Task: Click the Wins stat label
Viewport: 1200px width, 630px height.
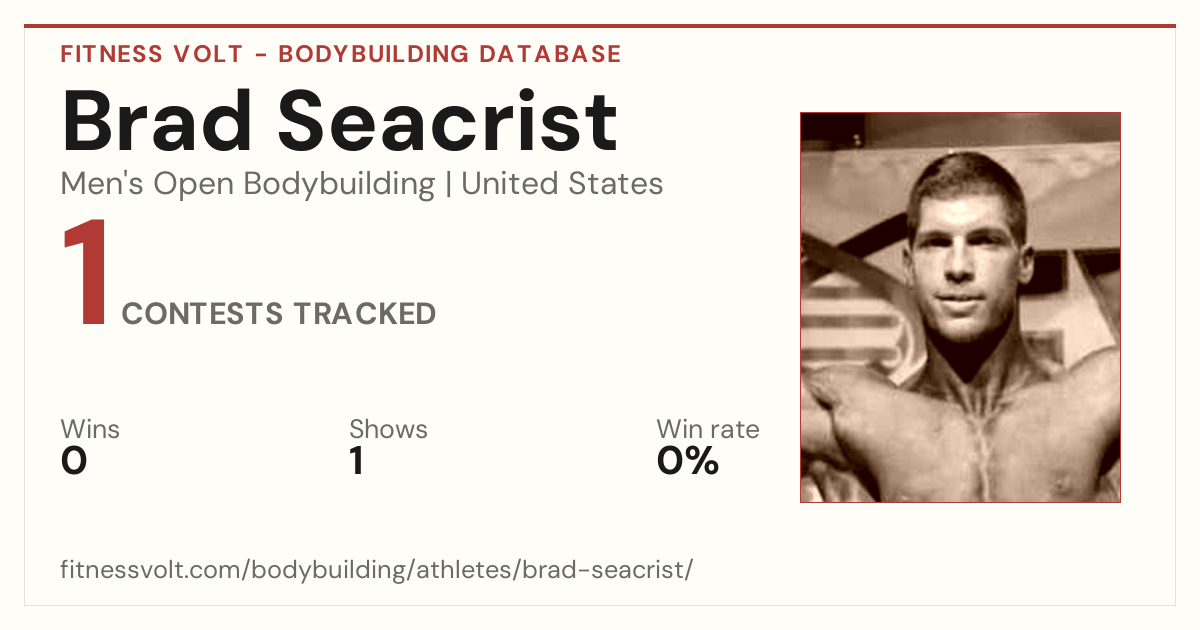Action: [90, 430]
